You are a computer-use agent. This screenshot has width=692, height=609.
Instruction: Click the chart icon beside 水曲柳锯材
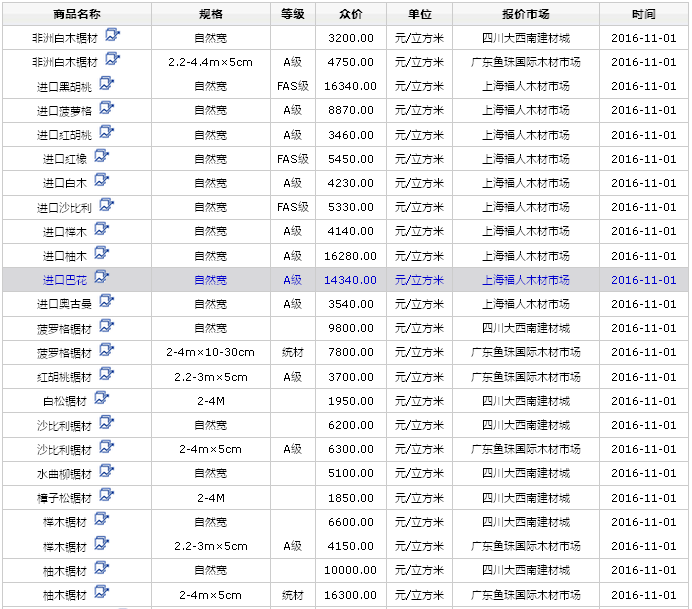click(x=106, y=472)
